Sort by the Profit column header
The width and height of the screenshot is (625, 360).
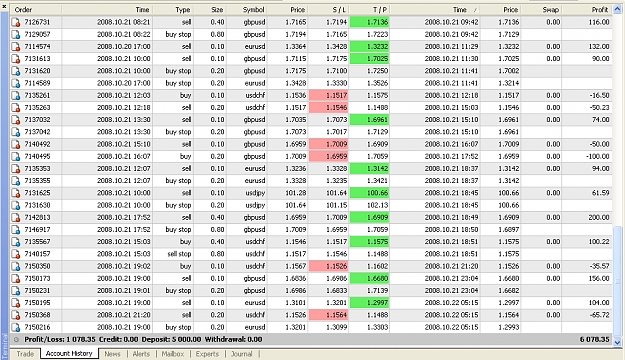[x=587, y=10]
